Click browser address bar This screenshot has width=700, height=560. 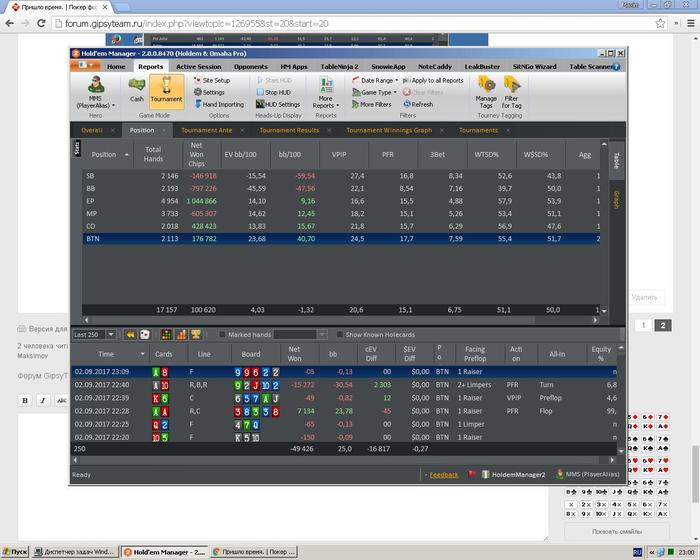coord(355,23)
